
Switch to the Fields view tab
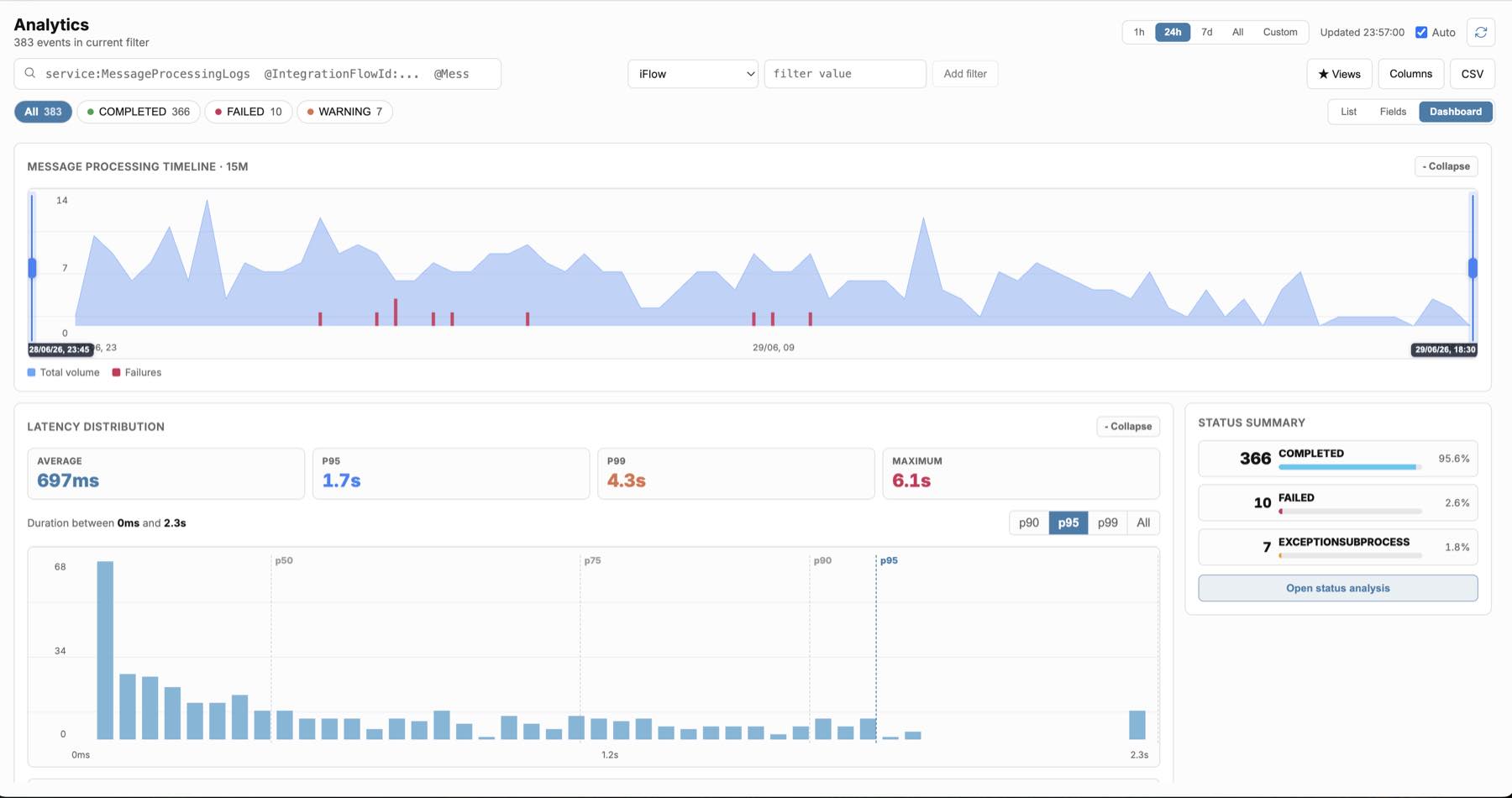pyautogui.click(x=1393, y=112)
